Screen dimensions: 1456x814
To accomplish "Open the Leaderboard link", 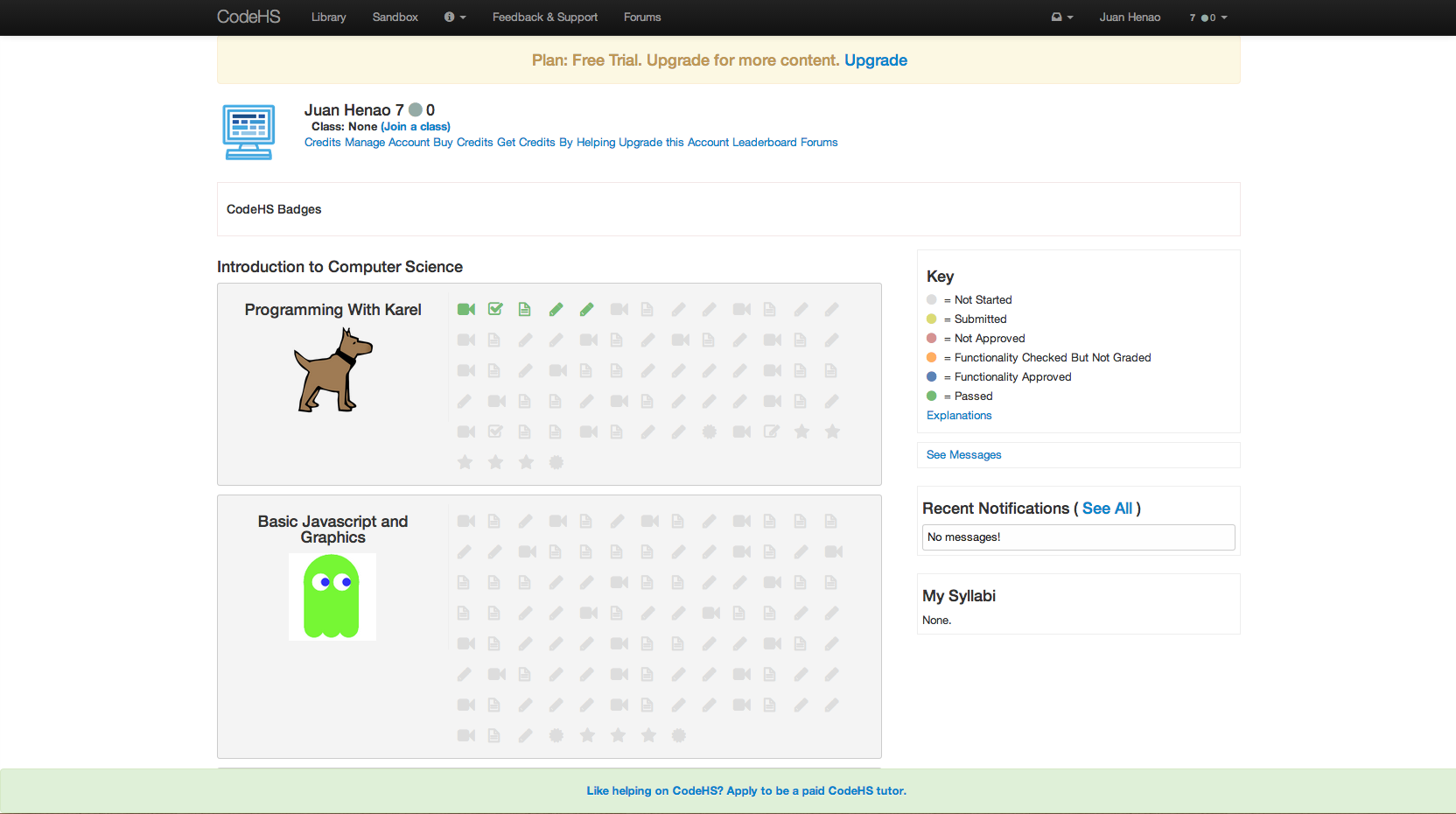I will (765, 142).
